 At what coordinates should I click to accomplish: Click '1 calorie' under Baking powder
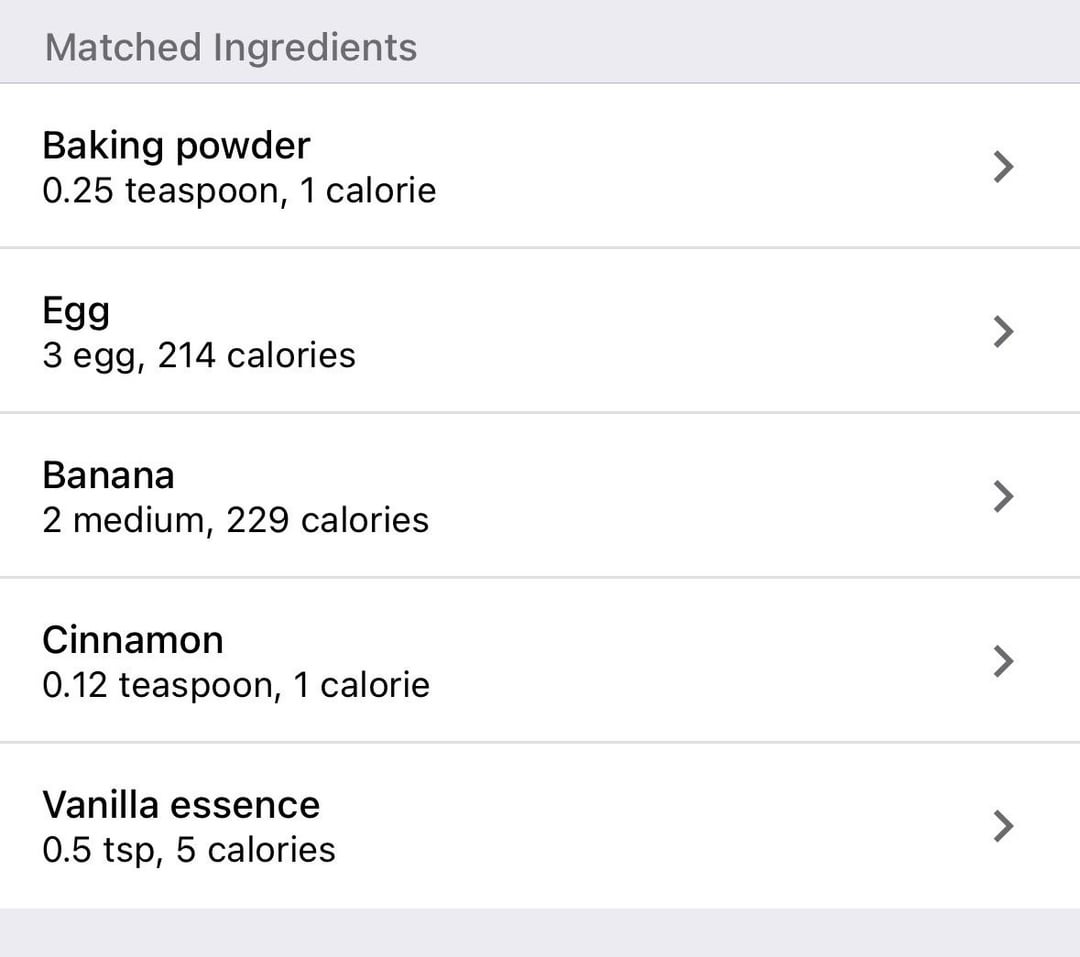[368, 191]
